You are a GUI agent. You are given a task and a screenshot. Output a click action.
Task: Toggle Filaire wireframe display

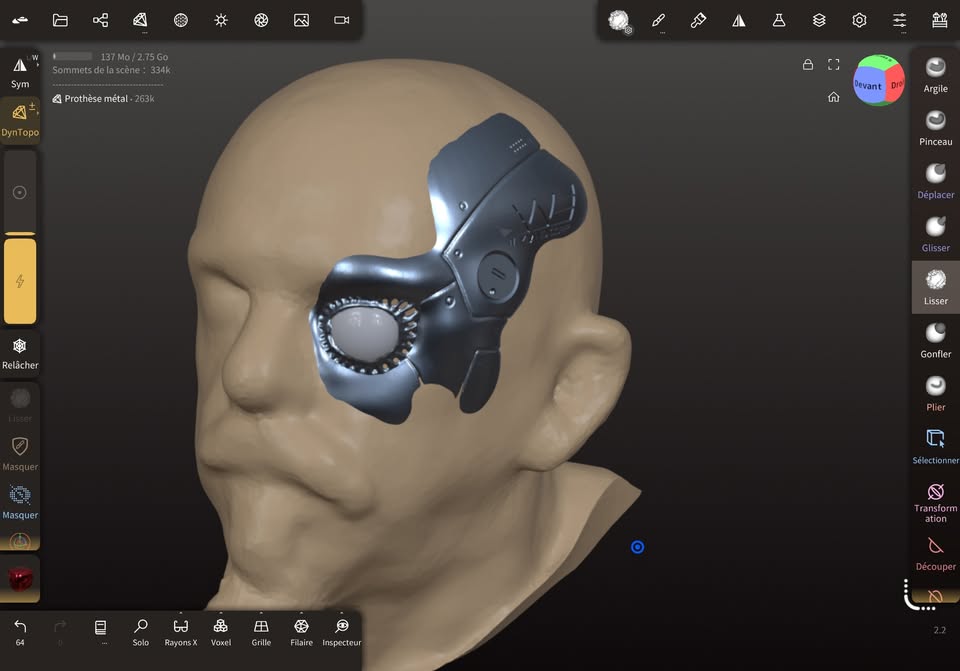[301, 630]
